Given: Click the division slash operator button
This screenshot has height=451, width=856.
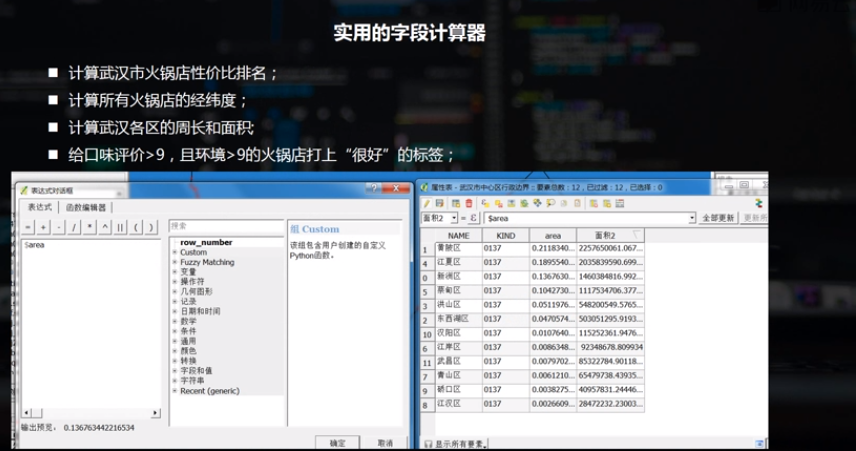Looking at the screenshot, I should click(x=74, y=227).
